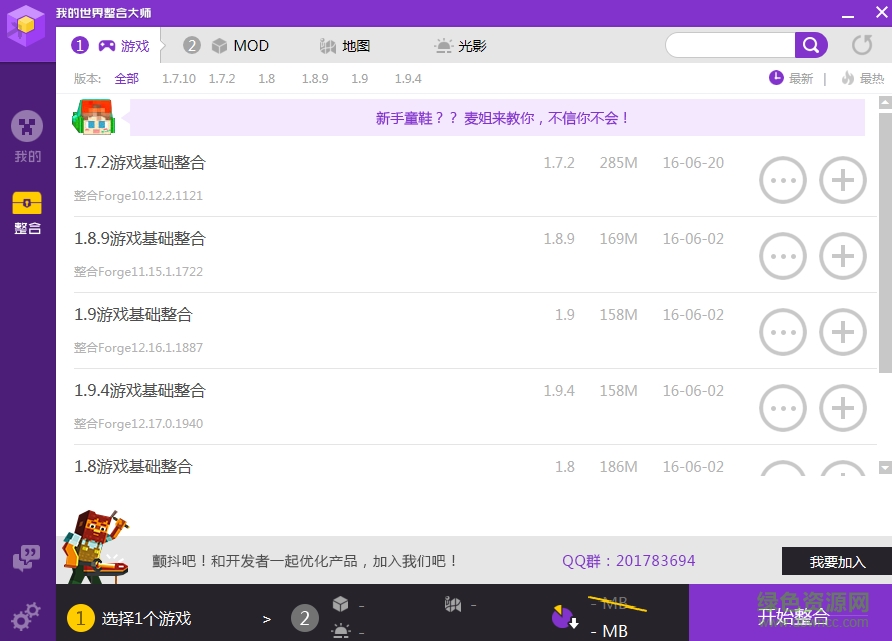
Task: Click the magnifier search icon
Action: pos(811,45)
